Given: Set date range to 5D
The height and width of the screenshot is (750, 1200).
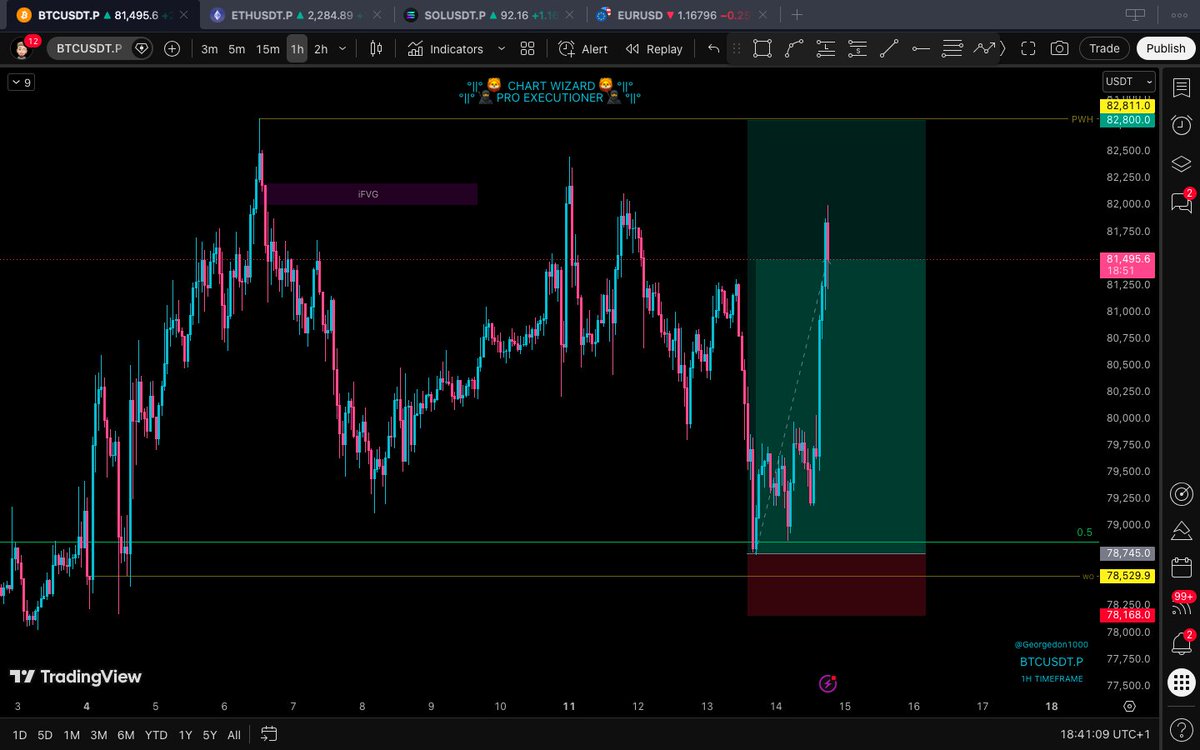Looking at the screenshot, I should 45,735.
